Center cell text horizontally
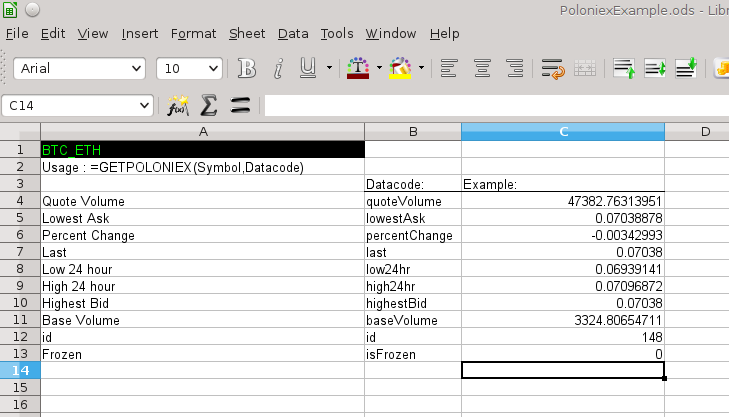 click(x=482, y=69)
